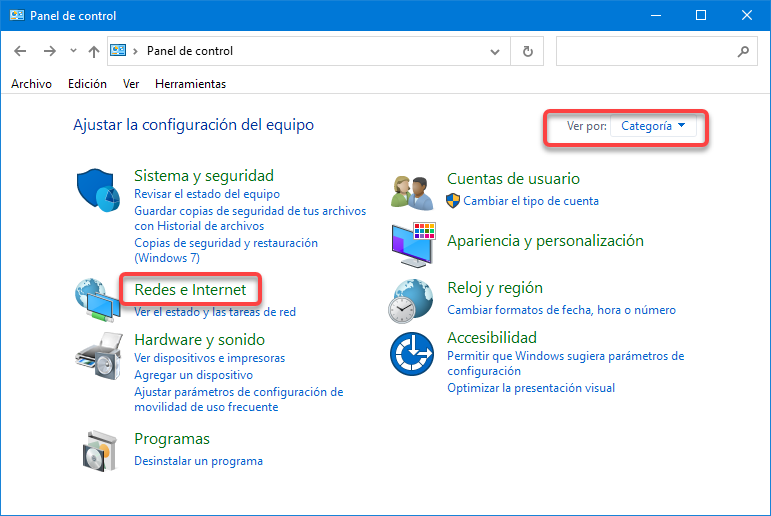This screenshot has width=771, height=516.
Task: Click Revisar el estado del equipo
Action: point(207,194)
